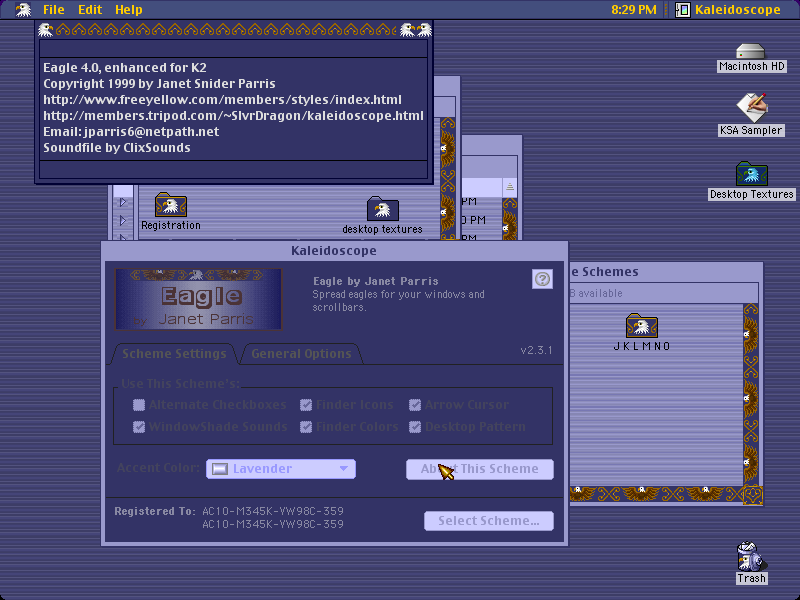800x600 pixels.
Task: Open the Accent Color Lavender dropdown
Action: click(x=281, y=469)
